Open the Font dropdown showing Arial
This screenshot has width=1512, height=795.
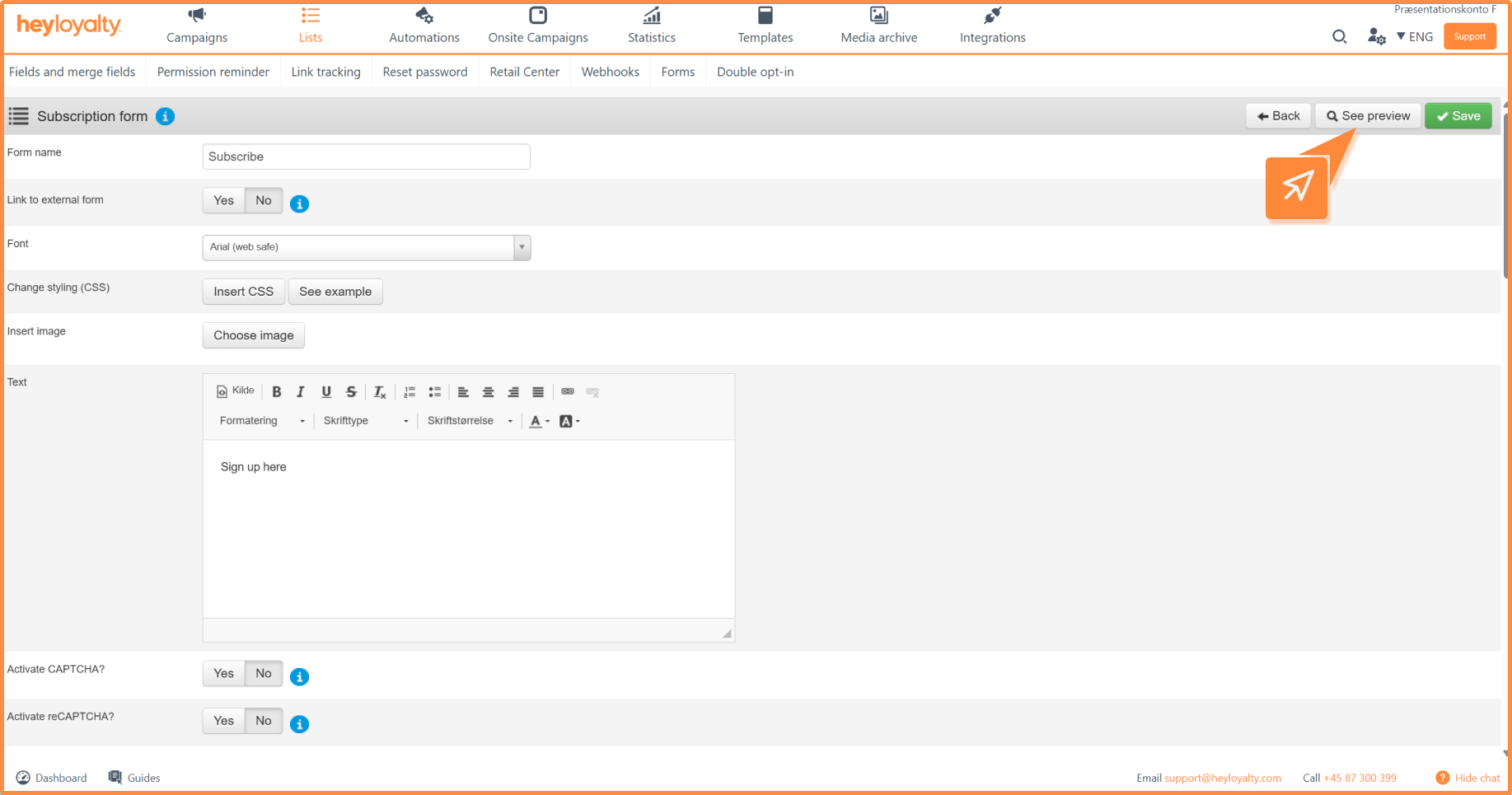point(366,247)
